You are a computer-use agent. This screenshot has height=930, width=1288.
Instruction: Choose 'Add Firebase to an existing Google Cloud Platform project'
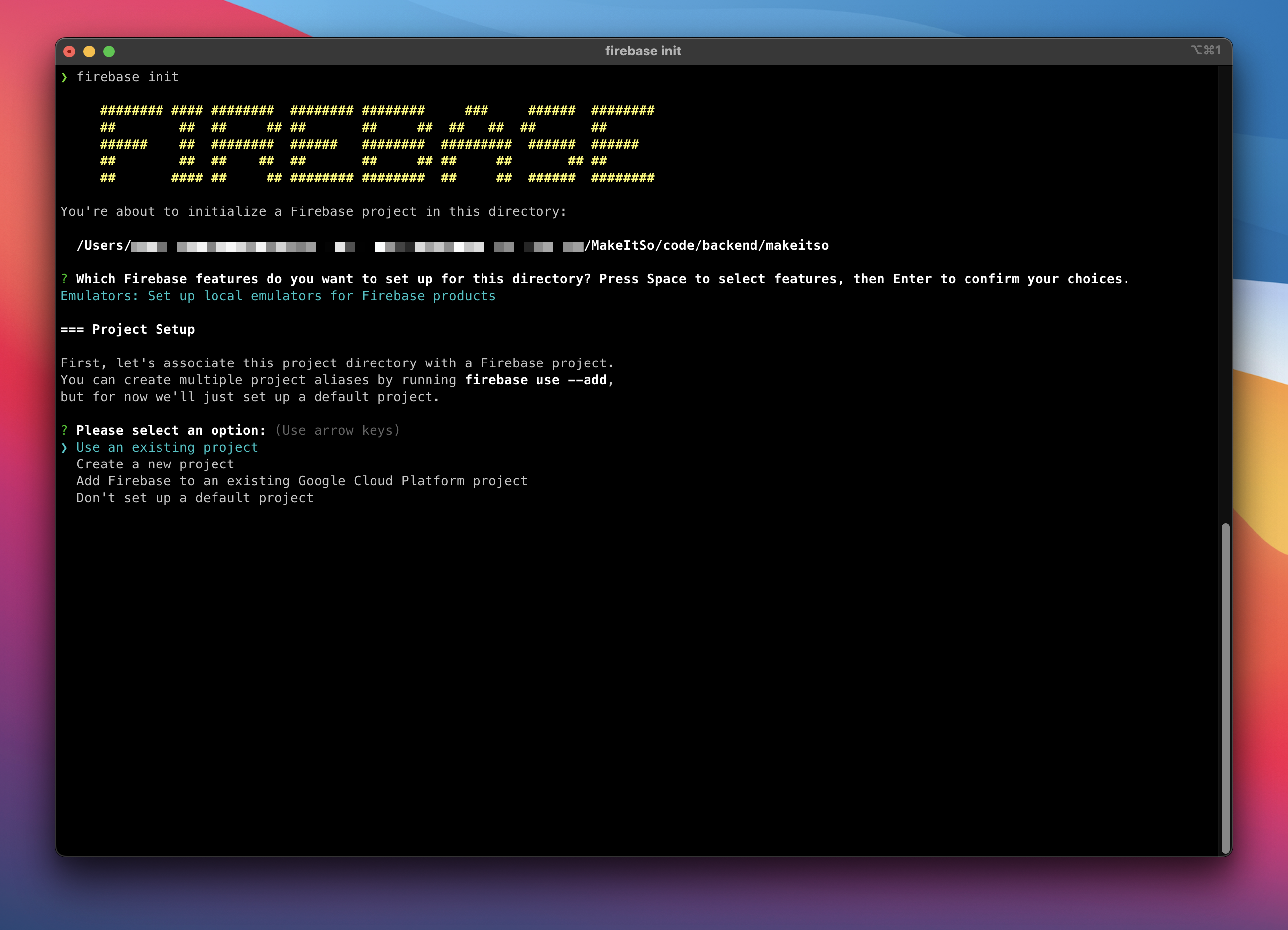tap(302, 481)
